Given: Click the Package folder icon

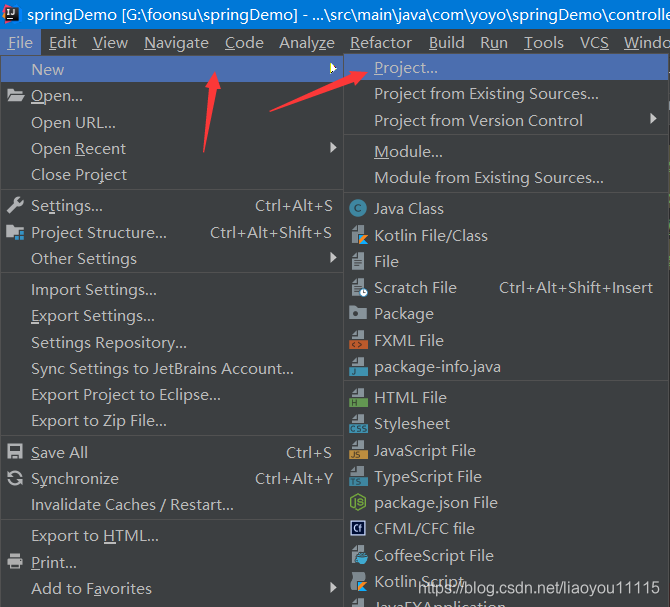Looking at the screenshot, I should point(358,313).
